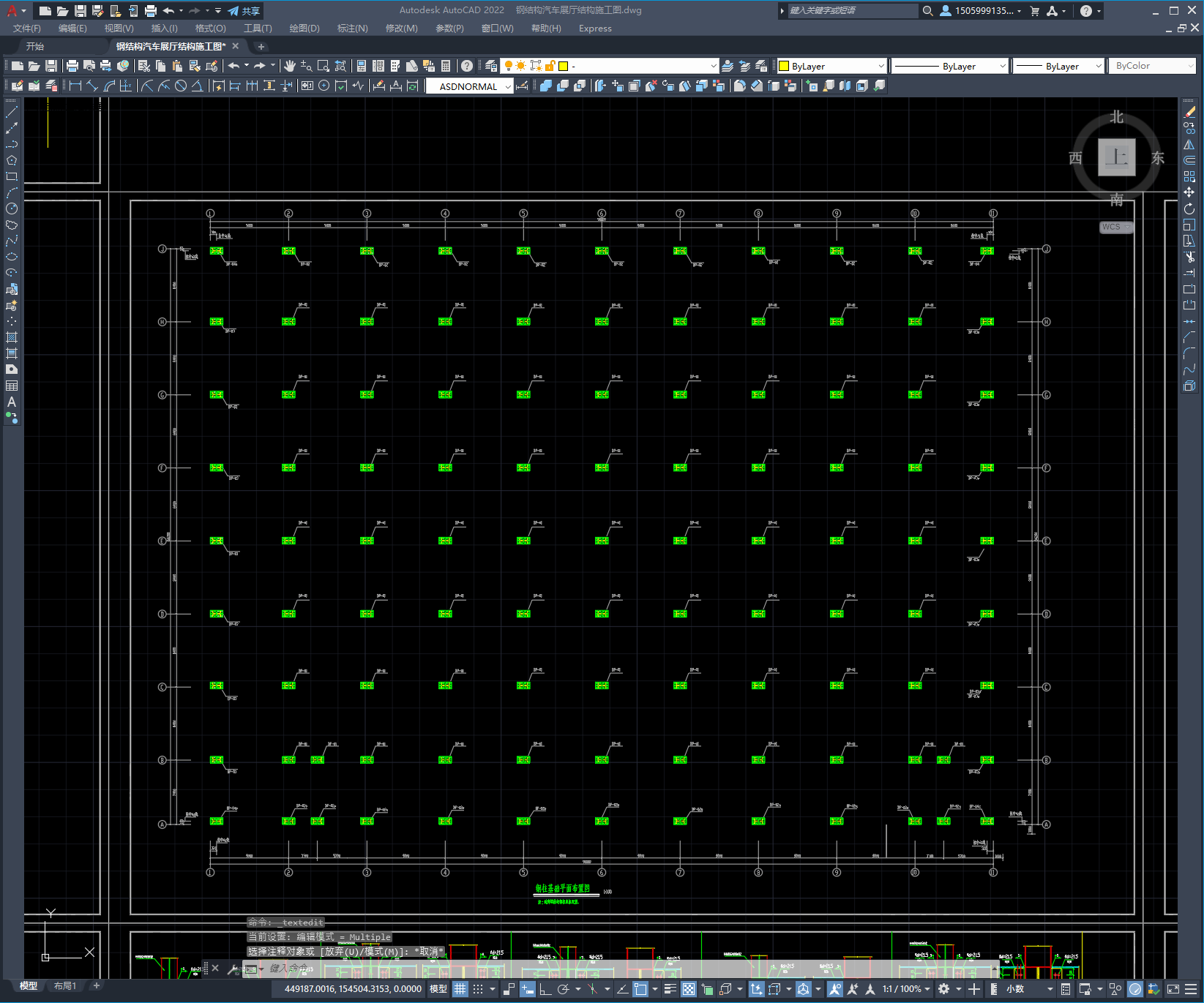Select the Pan hand tool
1204x1003 pixels.
pyautogui.click(x=290, y=66)
